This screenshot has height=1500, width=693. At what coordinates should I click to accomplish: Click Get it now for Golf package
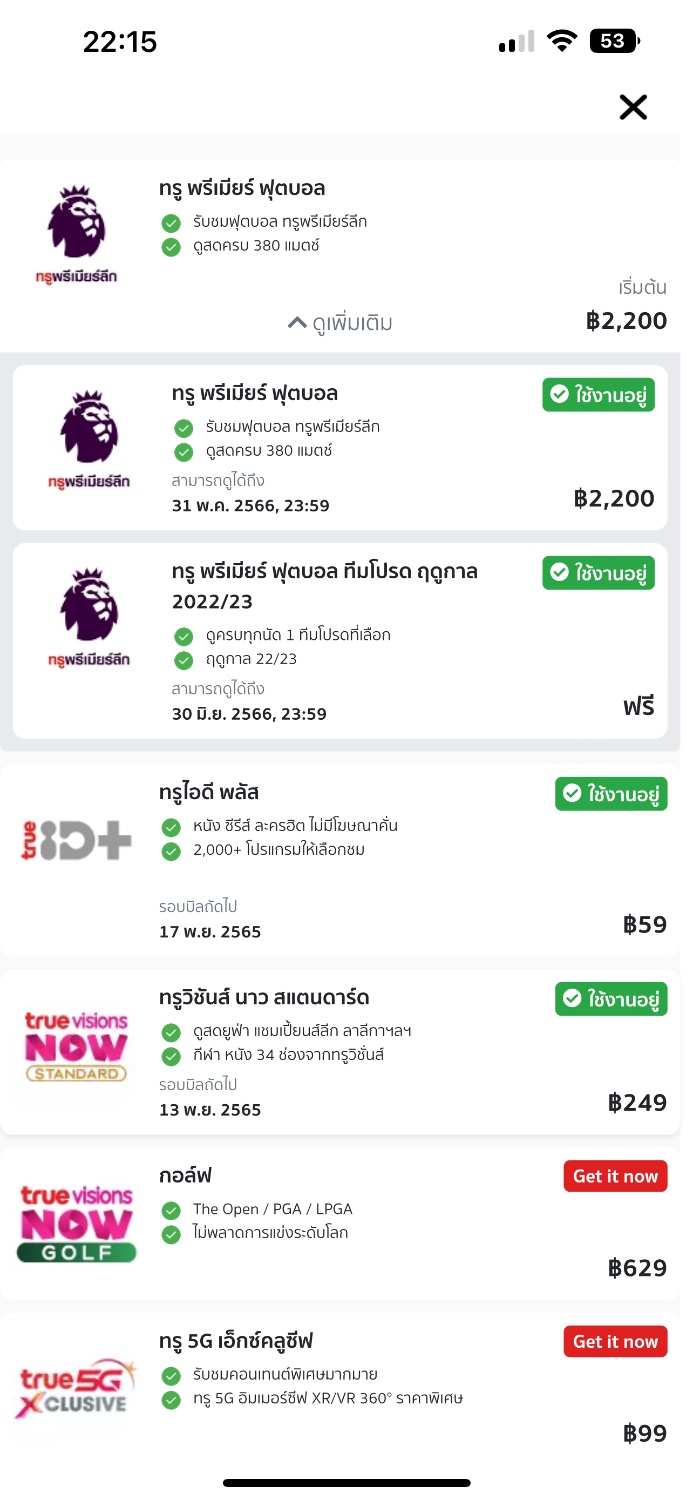click(x=615, y=1177)
